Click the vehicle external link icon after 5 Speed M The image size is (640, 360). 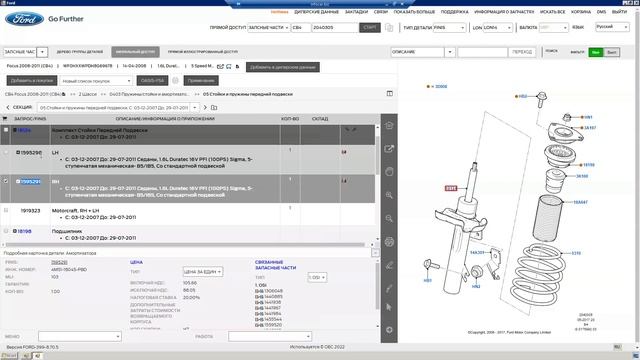(x=220, y=66)
